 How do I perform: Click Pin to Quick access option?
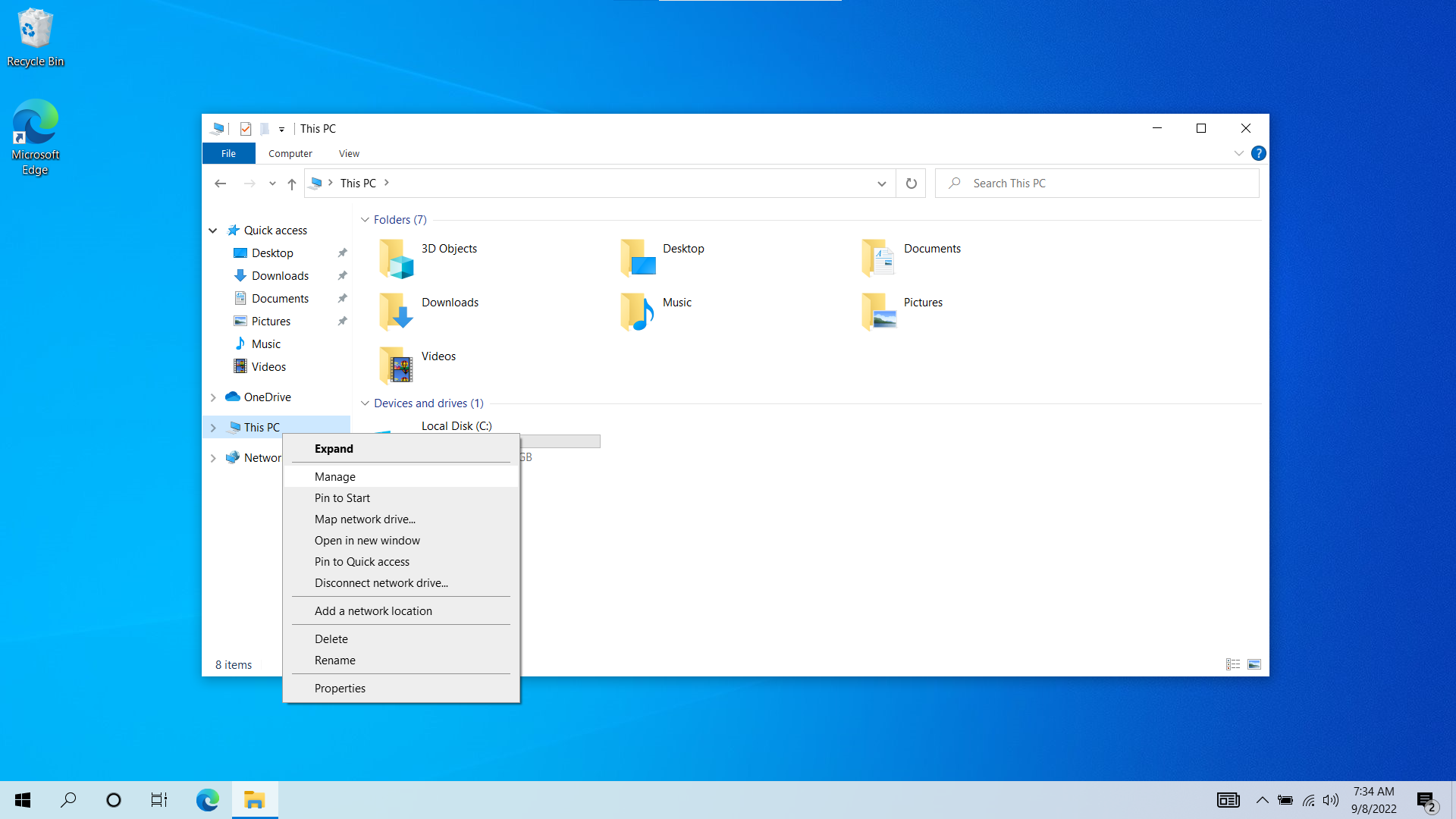[362, 561]
